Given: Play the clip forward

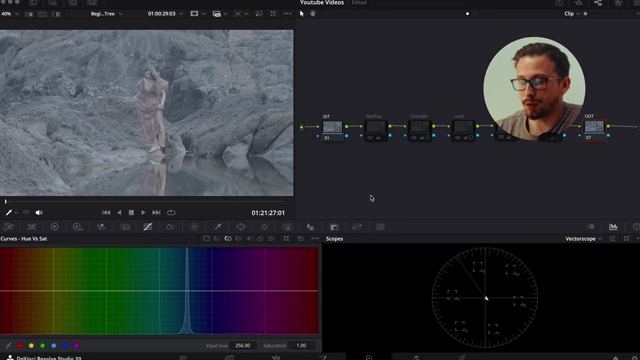Looking at the screenshot, I should 143,213.
